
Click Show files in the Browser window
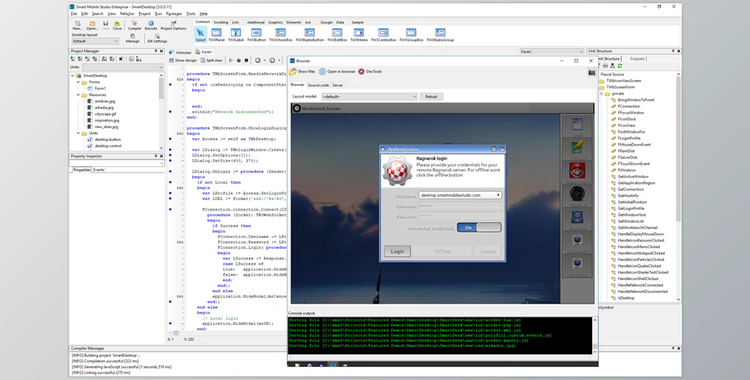pos(302,71)
